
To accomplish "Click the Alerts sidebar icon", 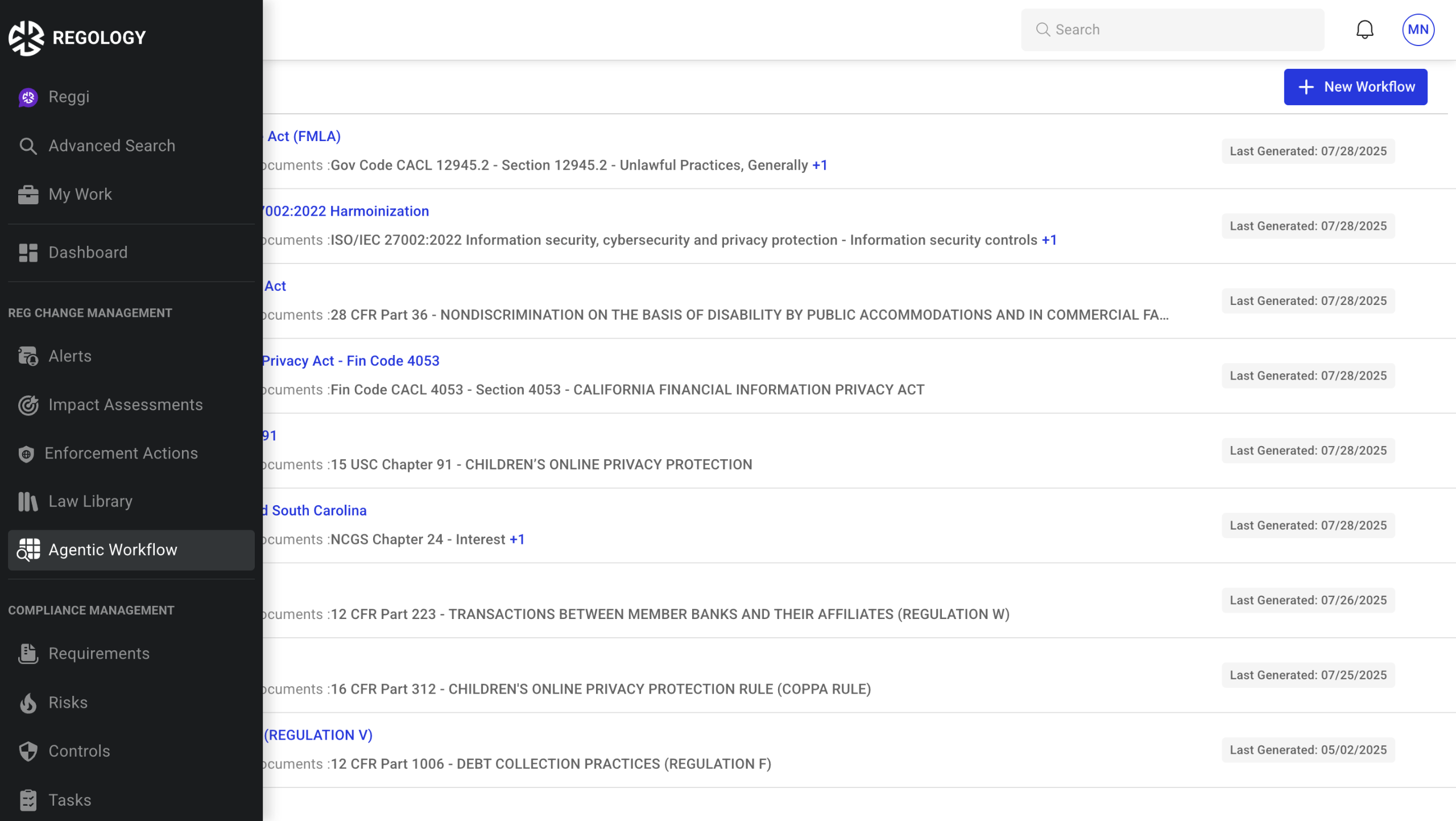I will click(x=28, y=356).
